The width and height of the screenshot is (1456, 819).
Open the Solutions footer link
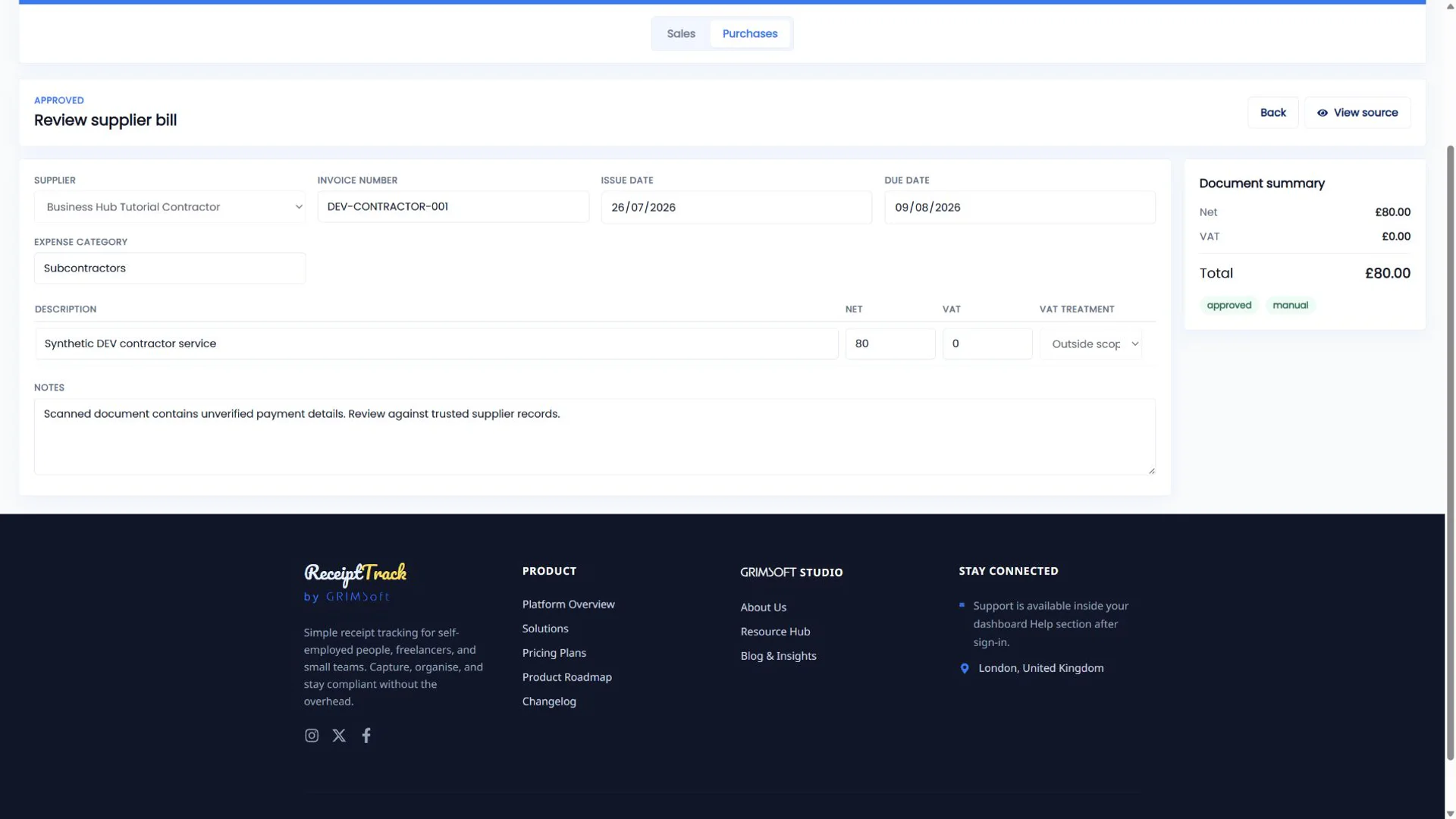coord(545,629)
